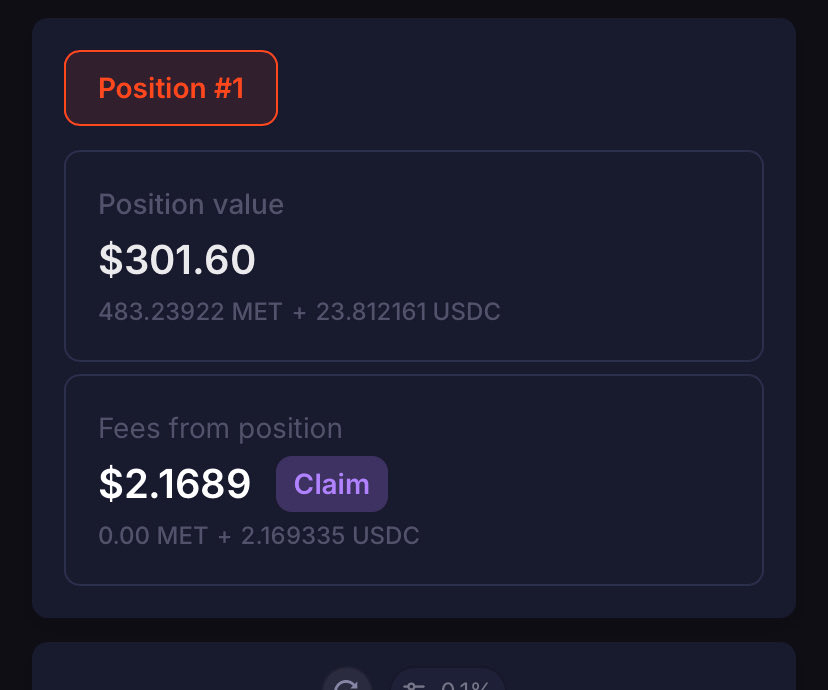828x690 pixels.
Task: Claim the position fees
Action: click(x=331, y=484)
